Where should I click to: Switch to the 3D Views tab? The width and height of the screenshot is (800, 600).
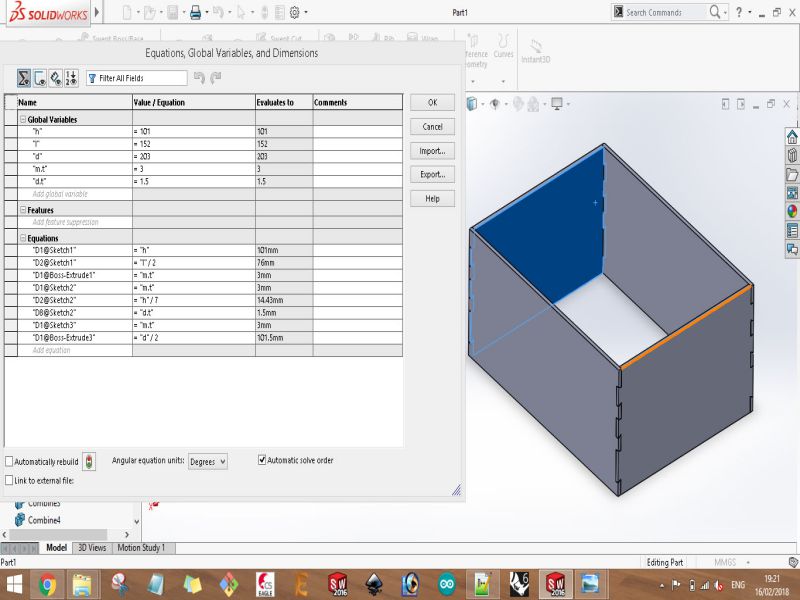(92, 547)
